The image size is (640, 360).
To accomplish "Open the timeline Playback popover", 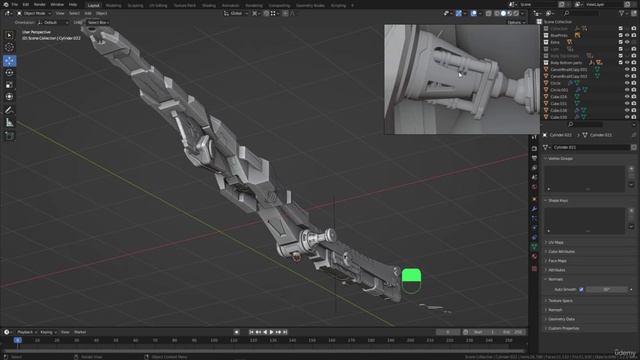I will pyautogui.click(x=27, y=332).
